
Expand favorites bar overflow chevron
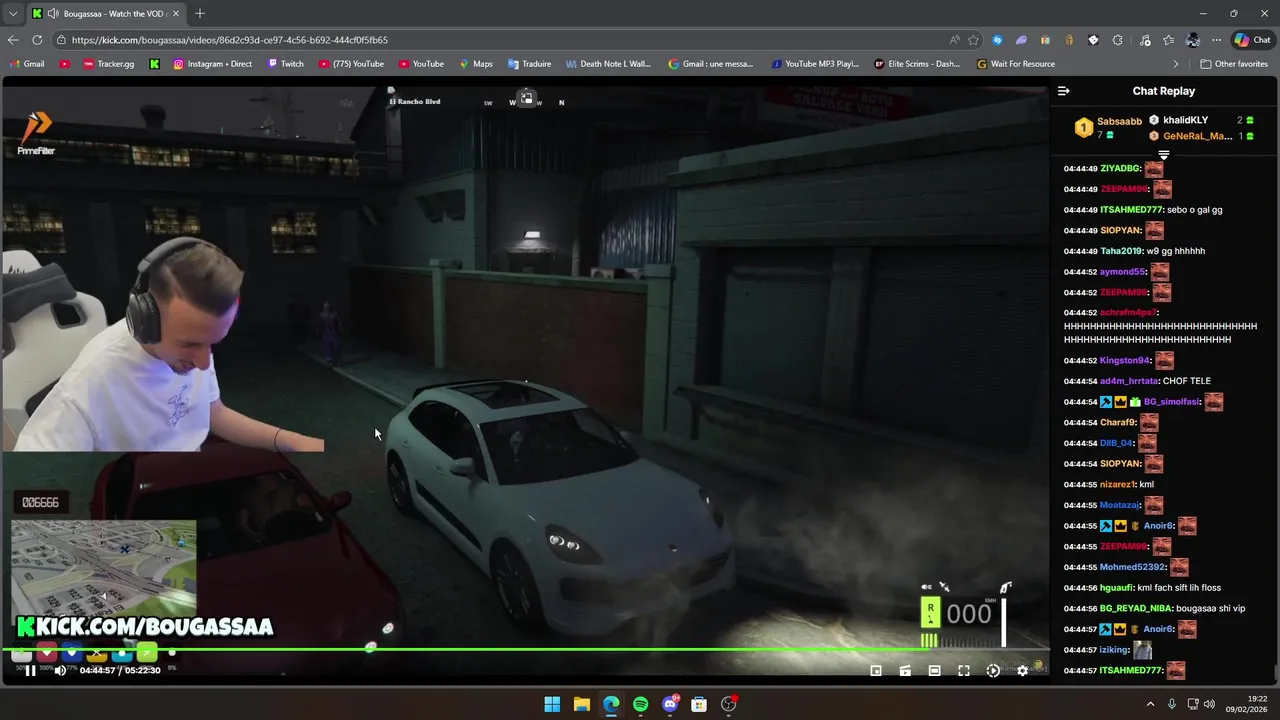tap(1176, 64)
